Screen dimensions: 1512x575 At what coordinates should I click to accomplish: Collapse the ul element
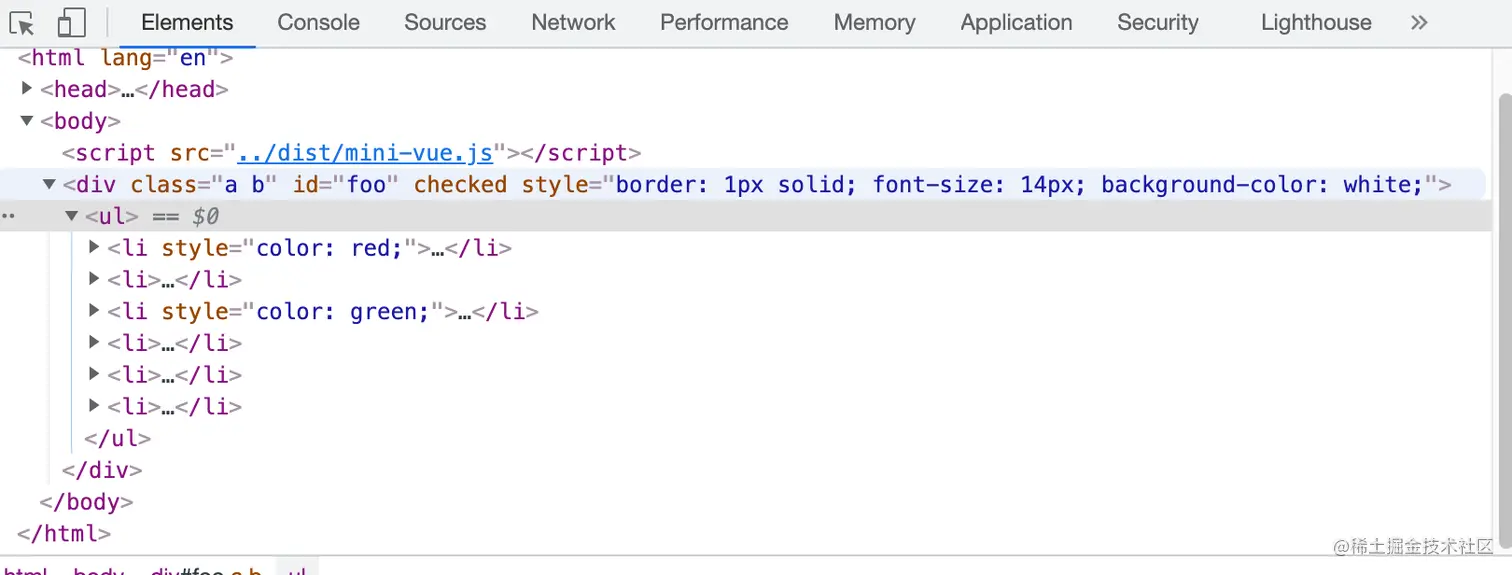[x=72, y=216]
